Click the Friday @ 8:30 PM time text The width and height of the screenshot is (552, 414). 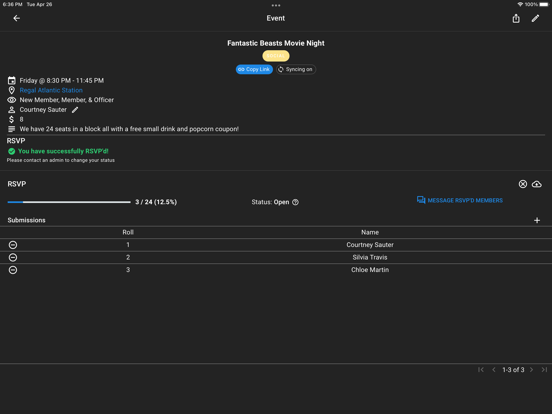(62, 81)
